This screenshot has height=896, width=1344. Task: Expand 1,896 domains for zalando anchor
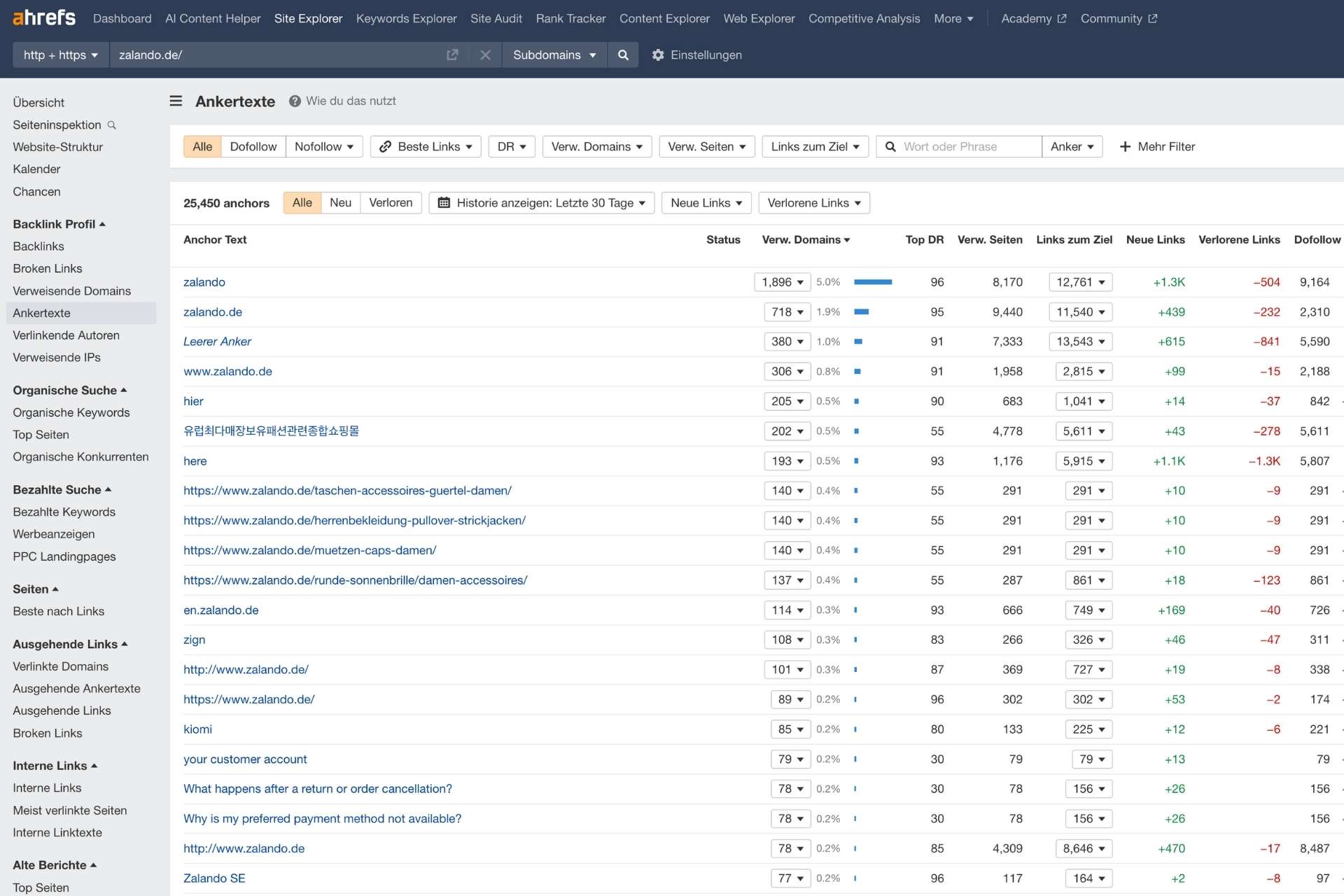coord(783,282)
